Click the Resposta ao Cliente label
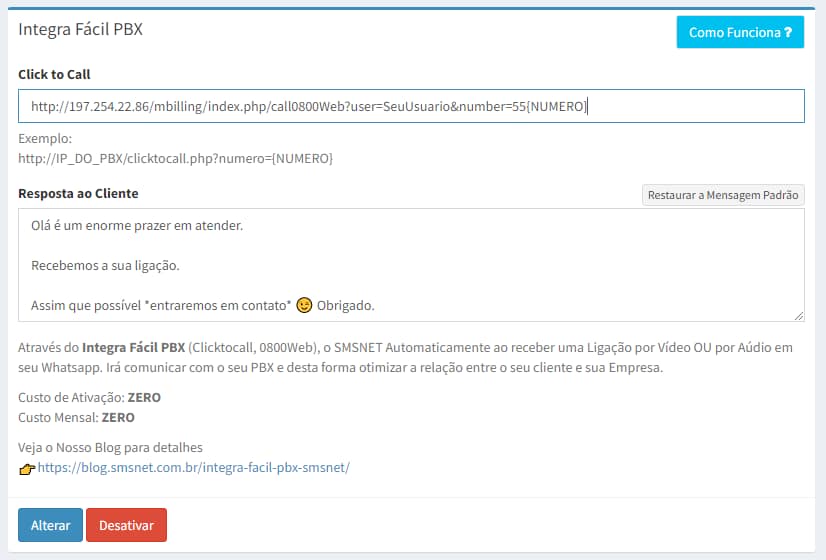This screenshot has width=826, height=560. (x=78, y=193)
